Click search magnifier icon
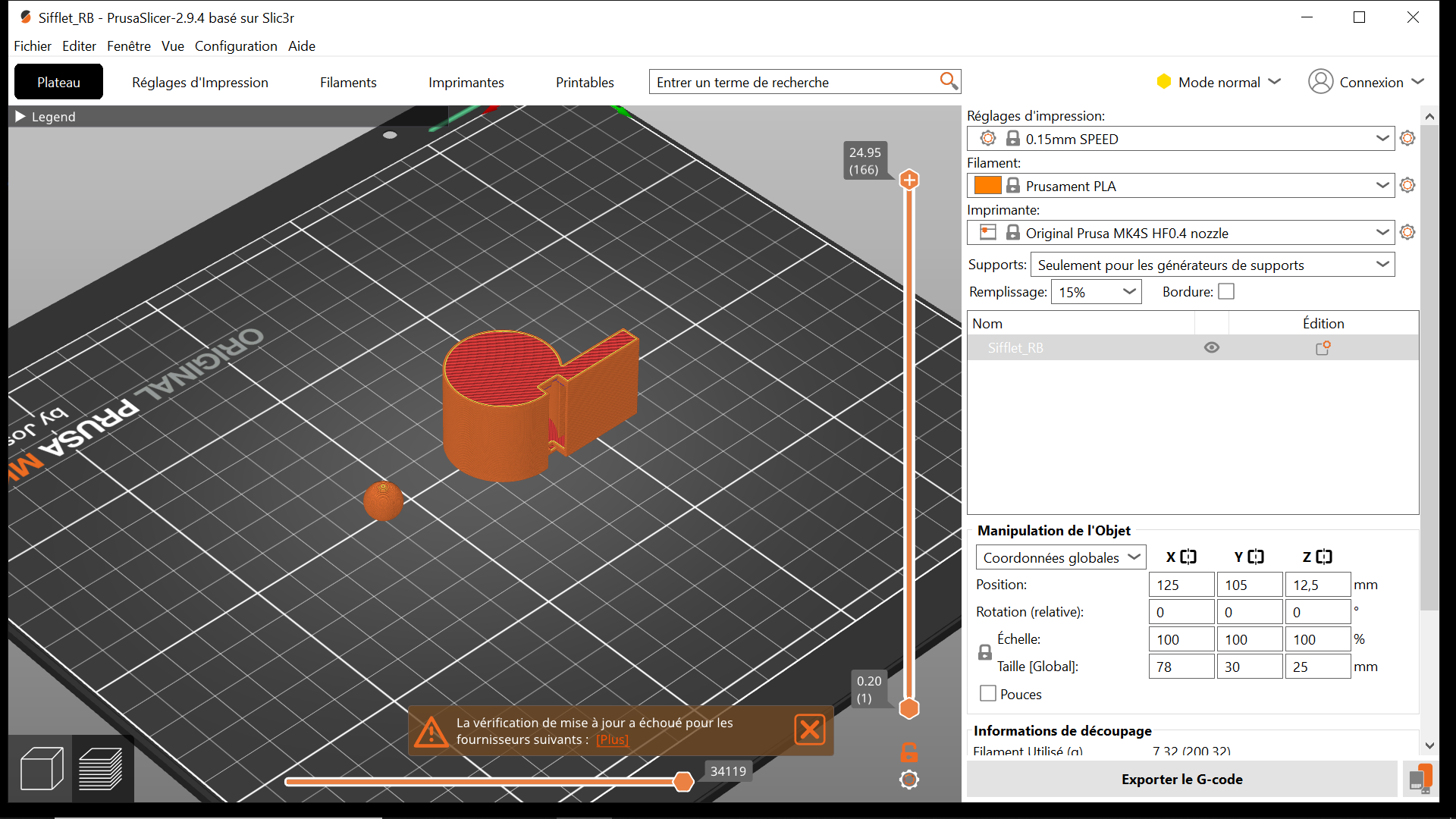The height and width of the screenshot is (819, 1456). [948, 81]
